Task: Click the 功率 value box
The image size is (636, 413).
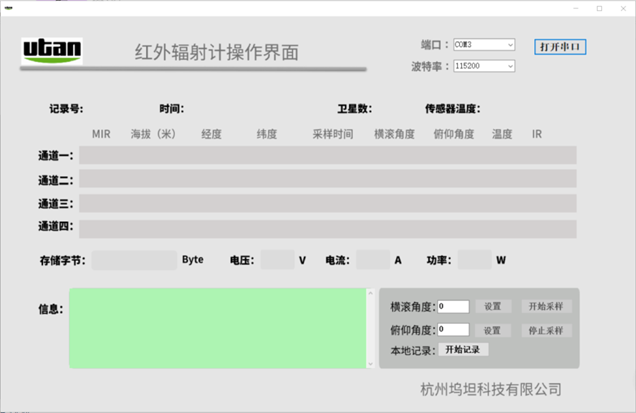Action: [474, 260]
